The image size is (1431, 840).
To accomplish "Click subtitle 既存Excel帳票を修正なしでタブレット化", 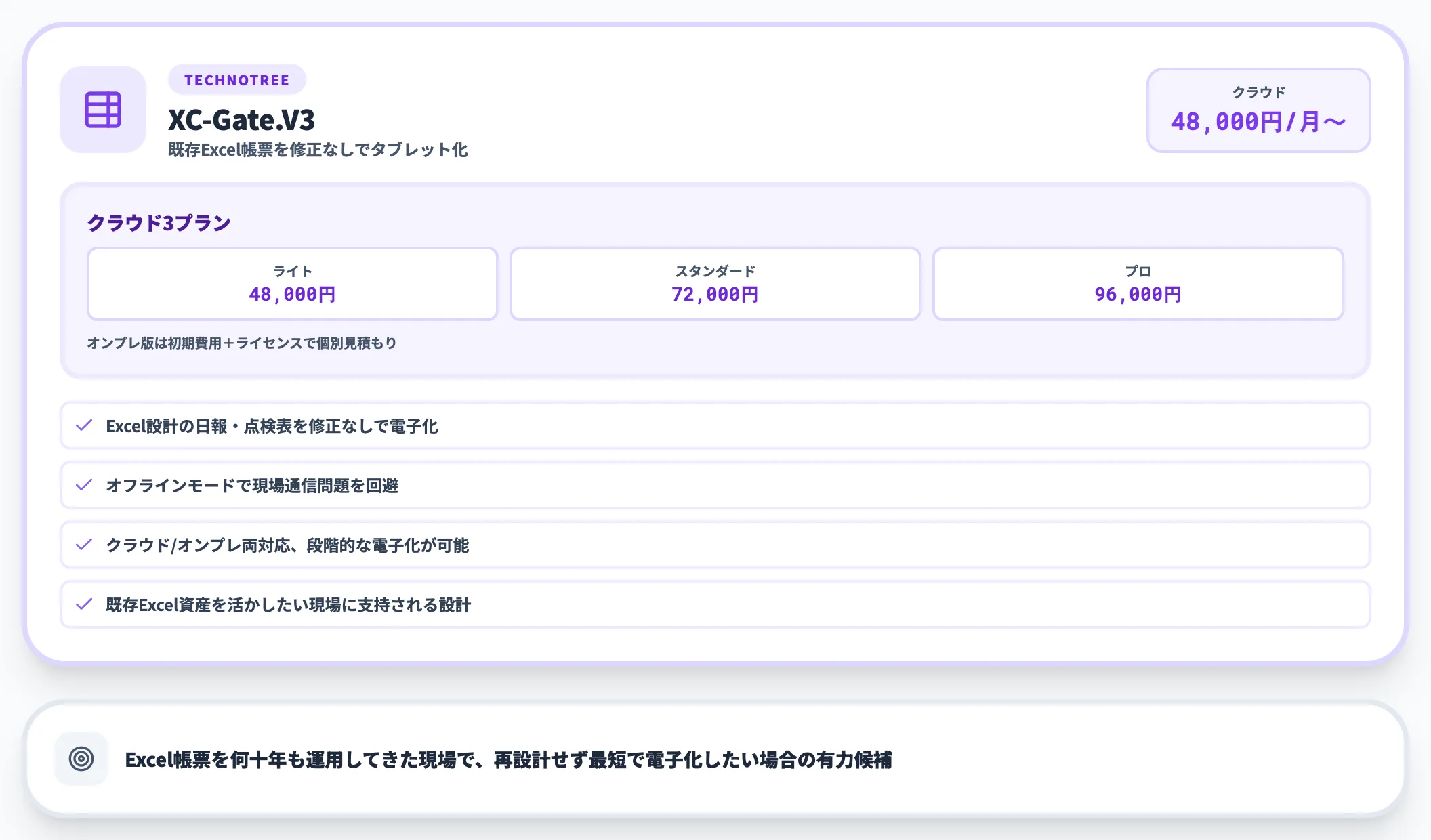I will click(318, 150).
